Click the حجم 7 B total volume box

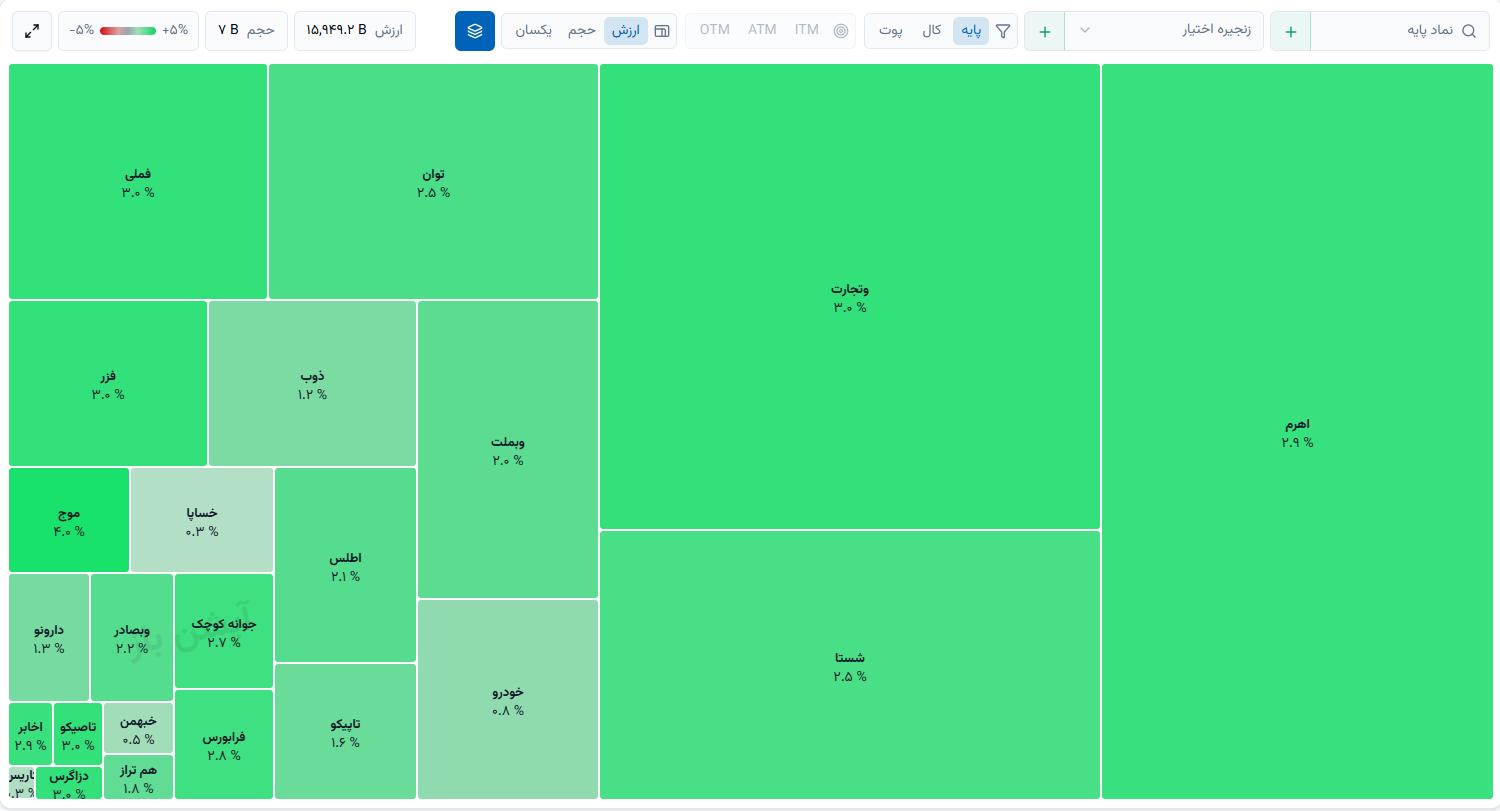pyautogui.click(x=247, y=30)
